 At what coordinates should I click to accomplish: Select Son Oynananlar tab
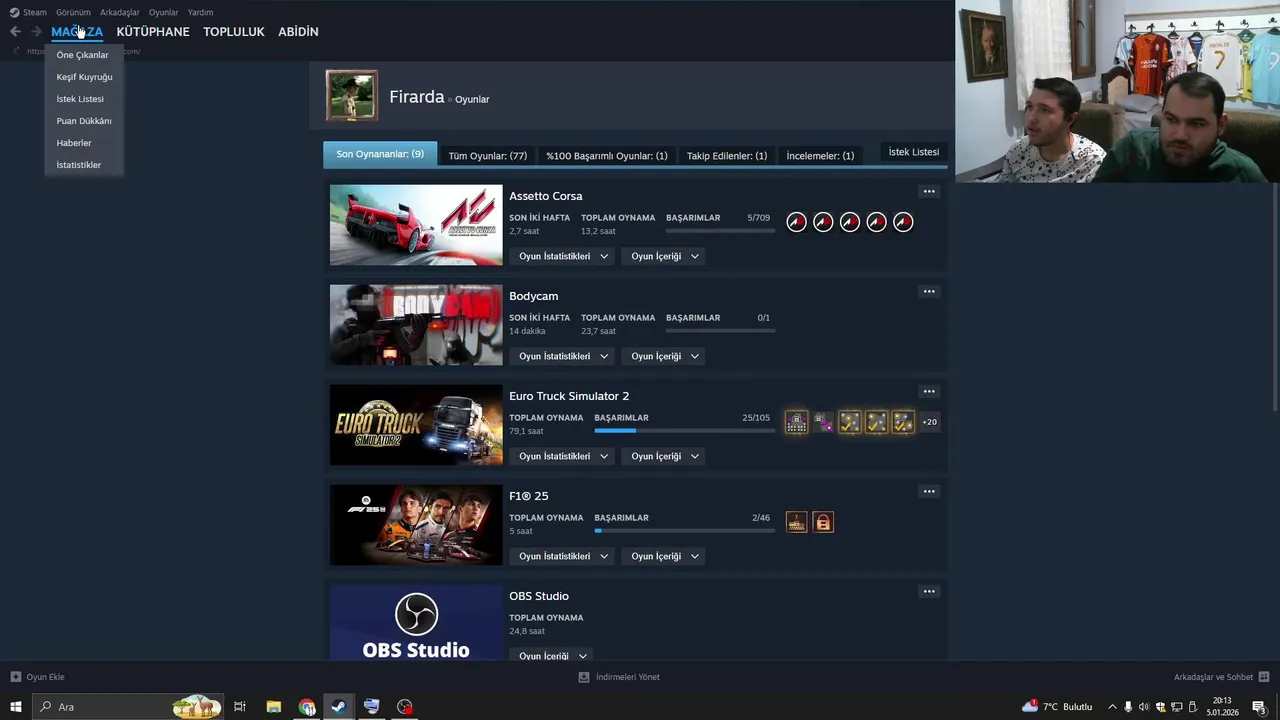click(380, 154)
